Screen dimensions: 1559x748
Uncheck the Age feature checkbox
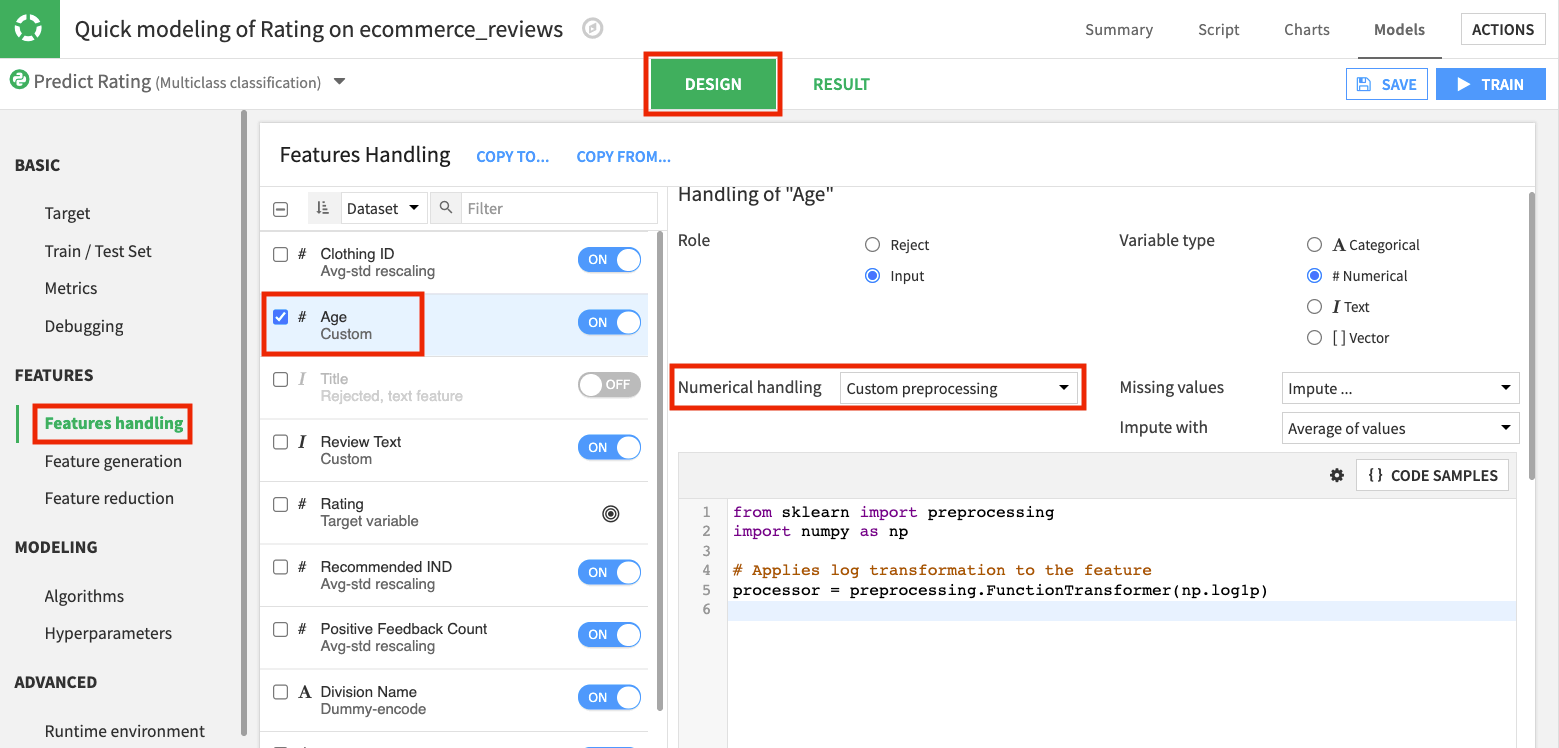coord(281,317)
